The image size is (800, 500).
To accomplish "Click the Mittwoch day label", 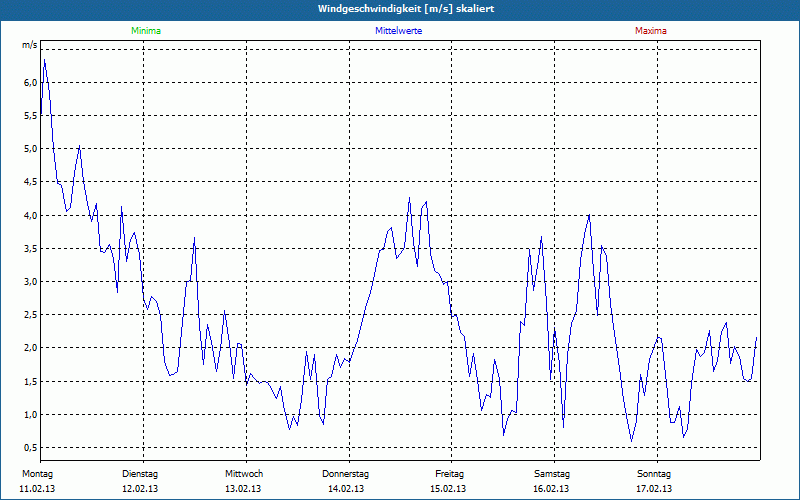I will [x=244, y=474].
